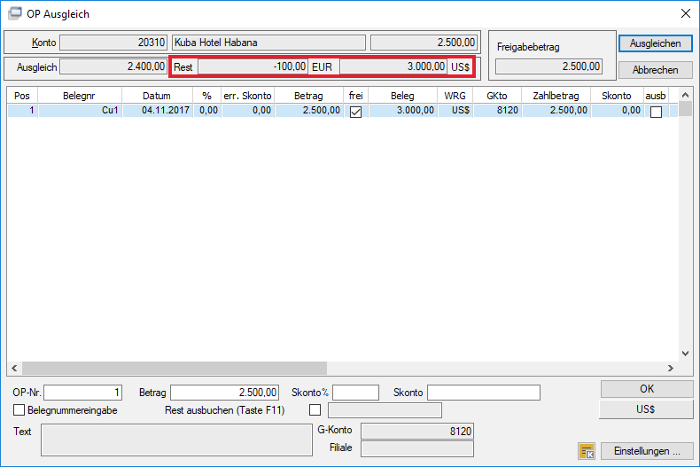Click the scroll up arrow of table
The width and height of the screenshot is (700, 467).
[x=685, y=95]
